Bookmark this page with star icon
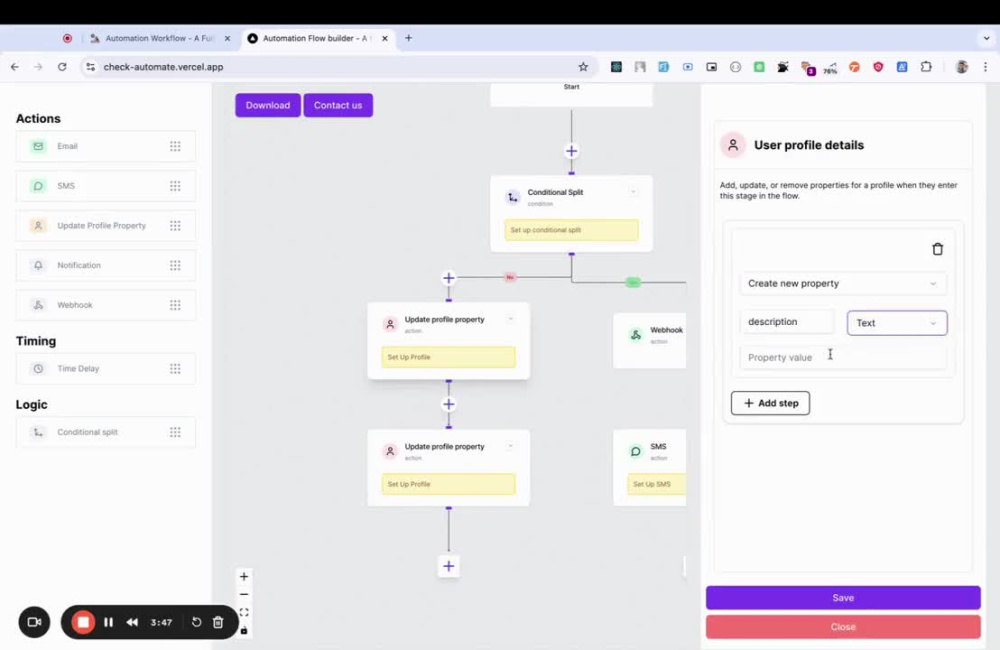 tap(583, 66)
